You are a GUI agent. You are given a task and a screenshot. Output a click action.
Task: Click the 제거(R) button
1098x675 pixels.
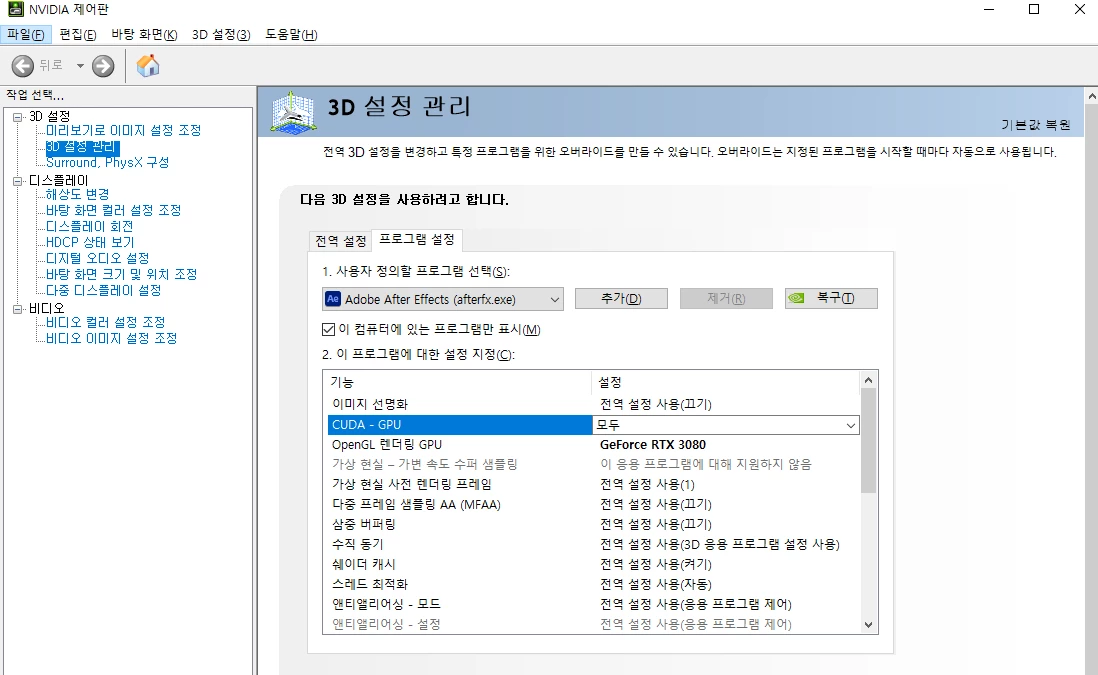[x=726, y=298]
